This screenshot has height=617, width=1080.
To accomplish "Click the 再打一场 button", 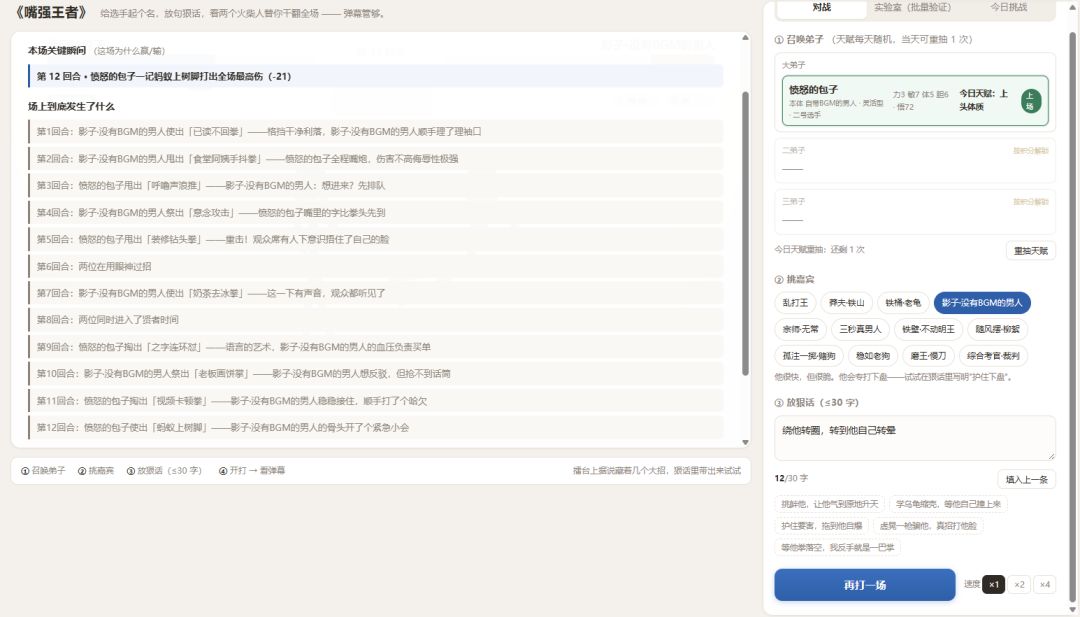I will tap(864, 585).
